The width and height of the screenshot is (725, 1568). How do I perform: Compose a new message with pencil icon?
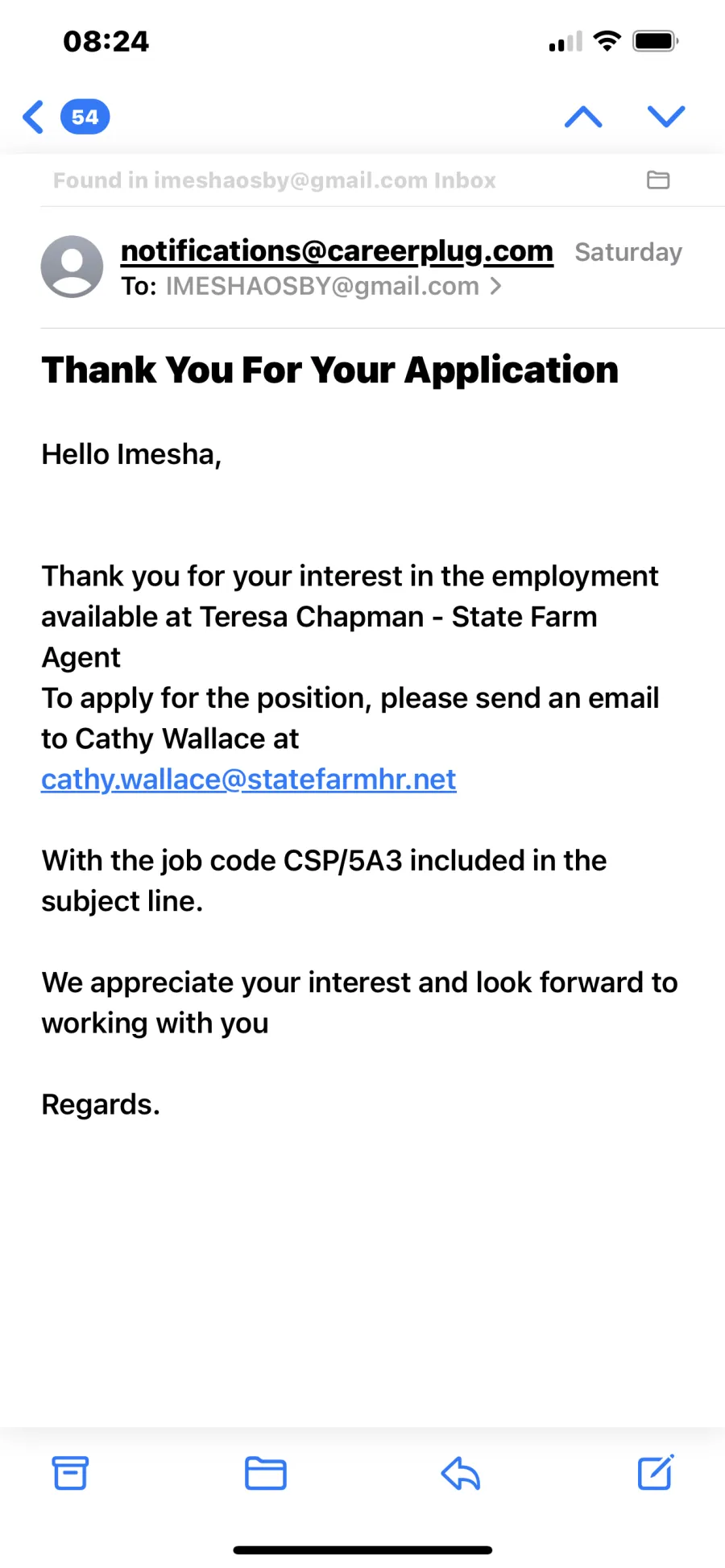[x=656, y=1472]
